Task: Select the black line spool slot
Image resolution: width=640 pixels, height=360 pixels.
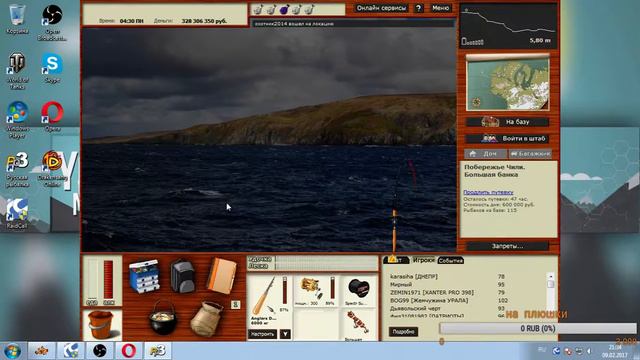Action: click(x=358, y=291)
